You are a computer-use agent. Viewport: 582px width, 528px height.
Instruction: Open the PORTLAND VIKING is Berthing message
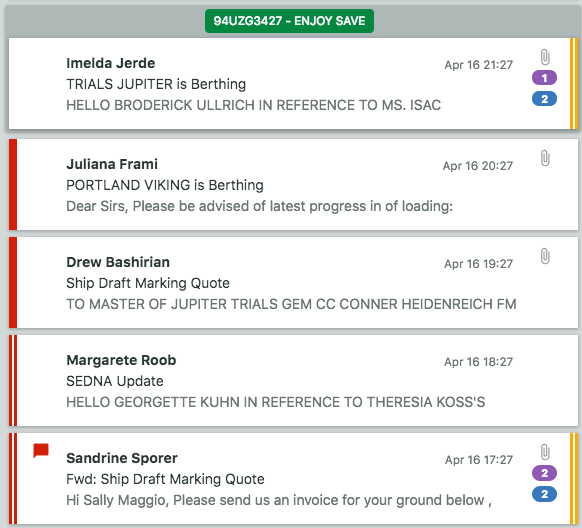coord(293,184)
